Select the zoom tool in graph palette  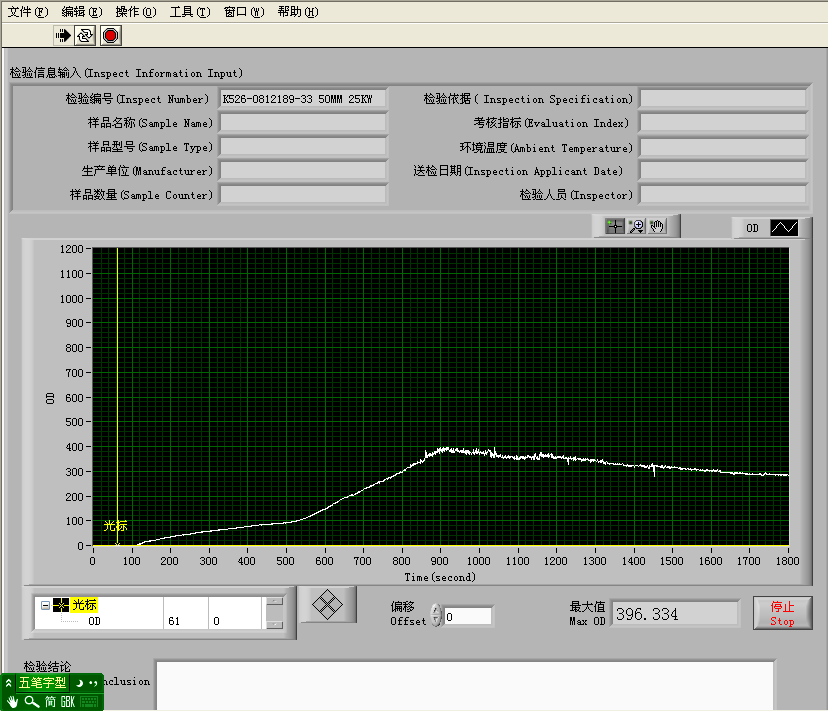[x=636, y=224]
